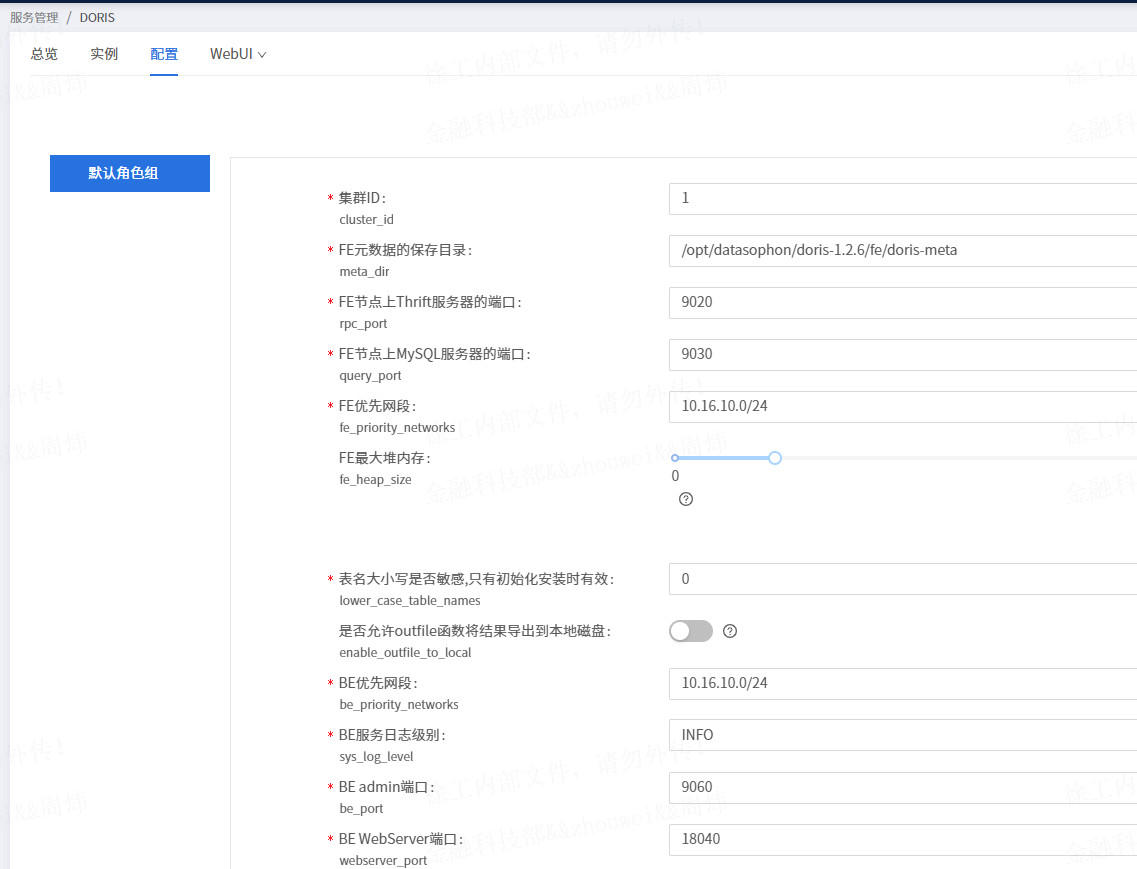The height and width of the screenshot is (869, 1137).
Task: Click the BE WebServer端口 label
Action: point(400,839)
